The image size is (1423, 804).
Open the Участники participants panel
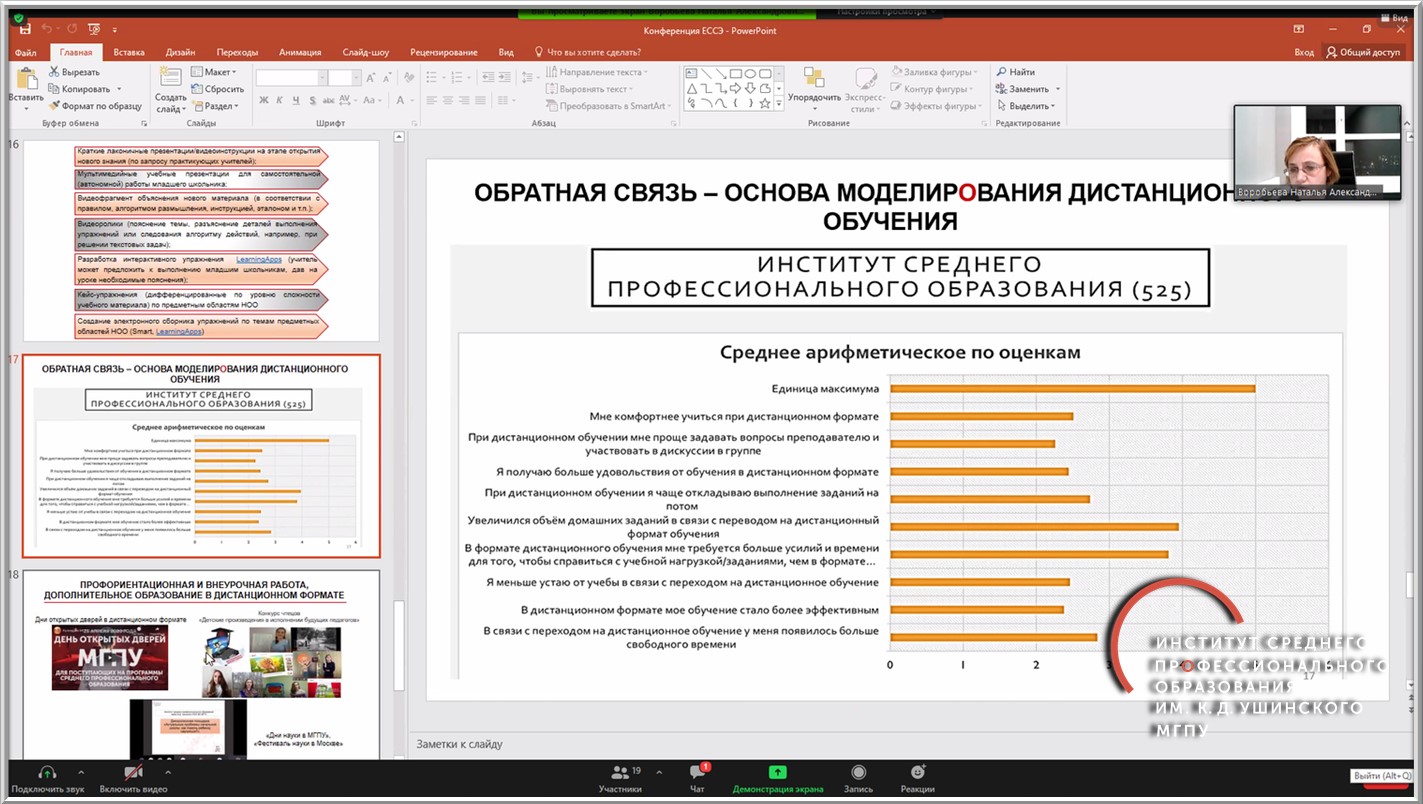[620, 773]
